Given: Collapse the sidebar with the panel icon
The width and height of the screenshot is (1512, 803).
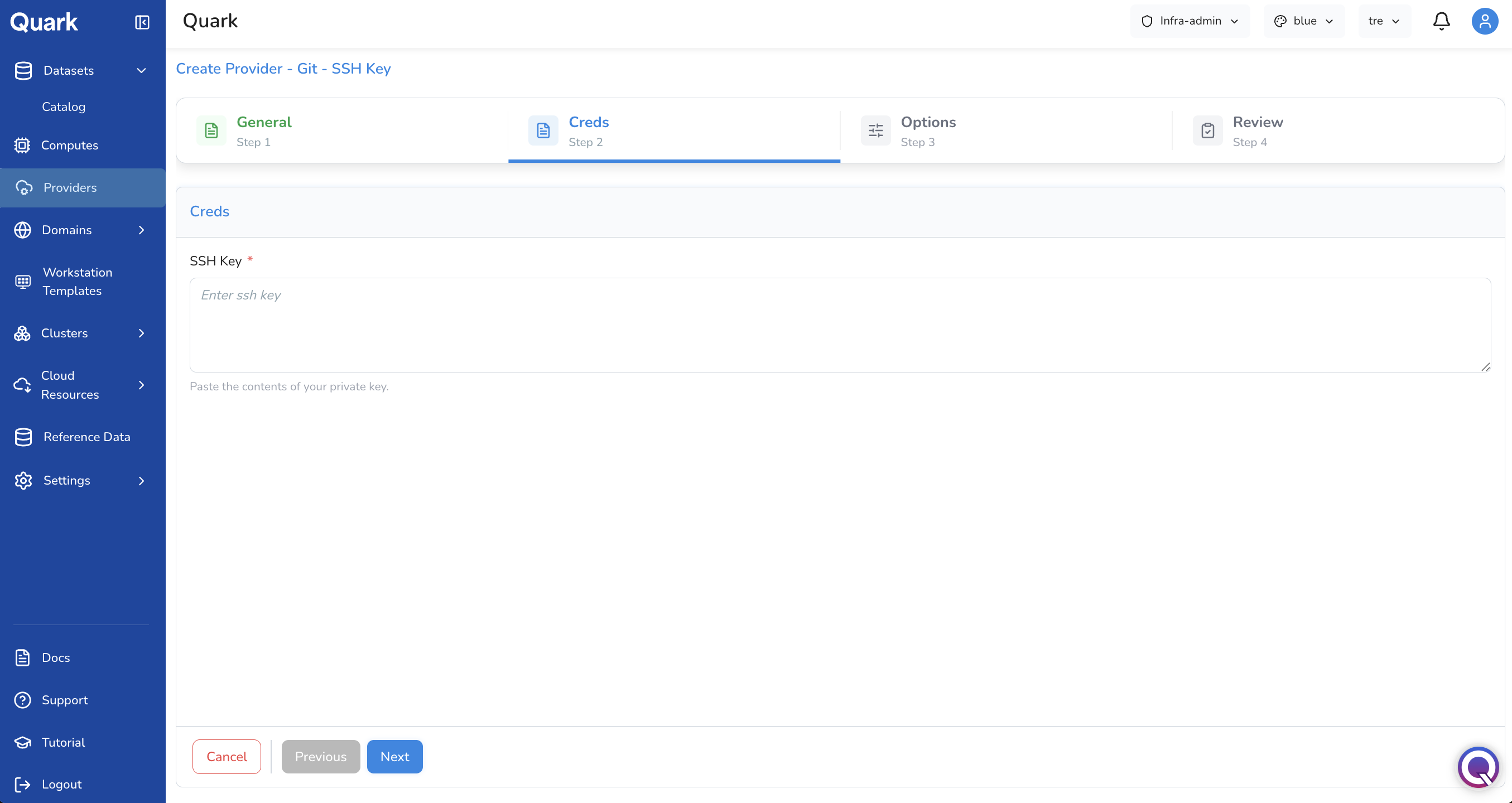Looking at the screenshot, I should pyautogui.click(x=142, y=22).
